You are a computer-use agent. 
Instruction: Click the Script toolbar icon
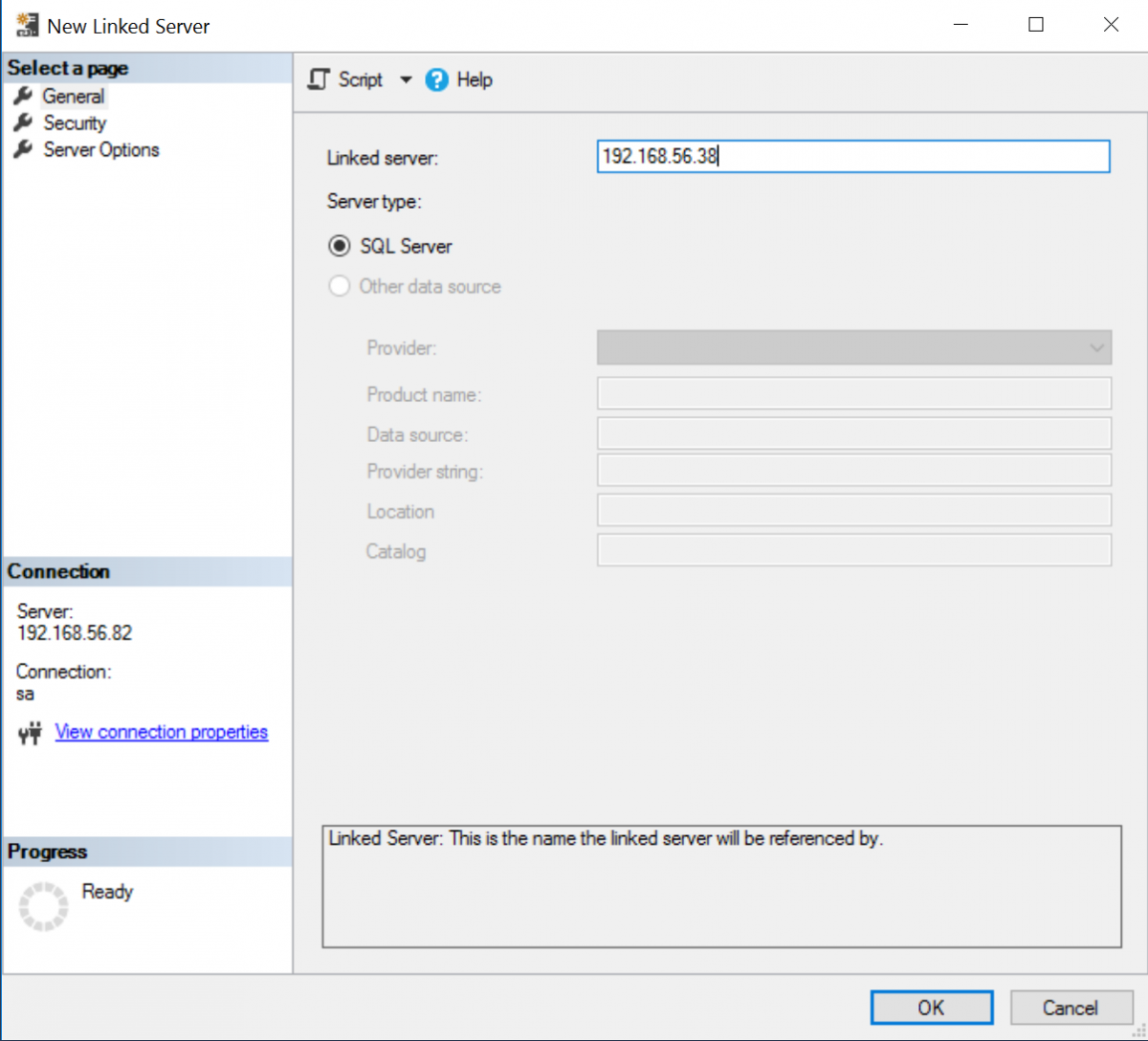(x=319, y=79)
